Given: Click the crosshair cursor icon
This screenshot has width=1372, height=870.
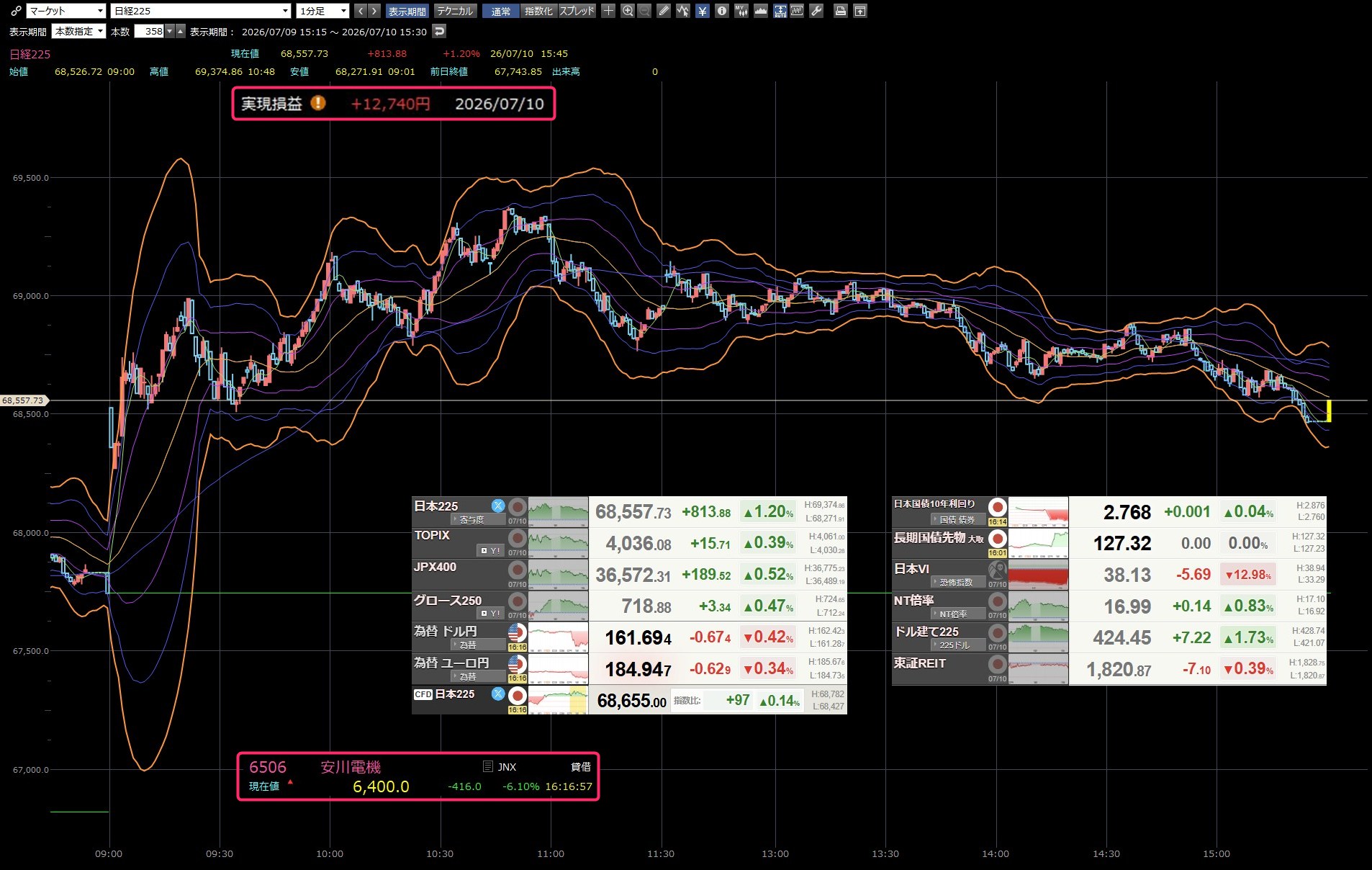Looking at the screenshot, I should point(608,11).
